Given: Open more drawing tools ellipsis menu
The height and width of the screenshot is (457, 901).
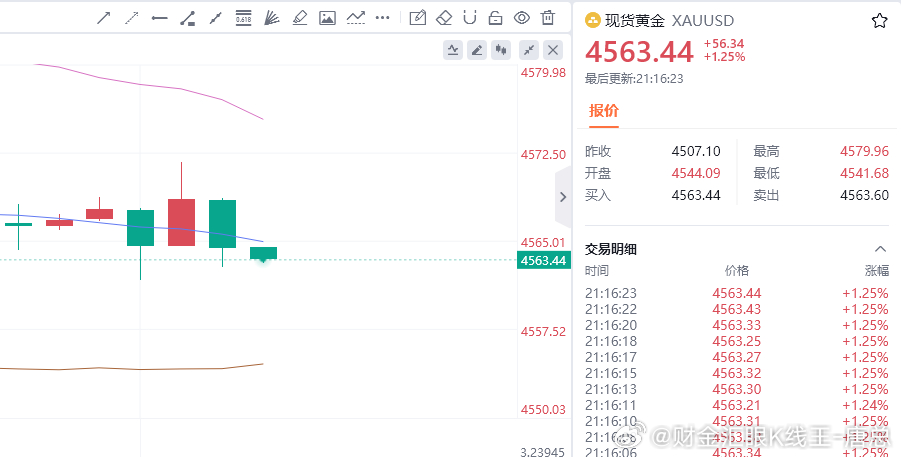Looking at the screenshot, I should coord(382,18).
